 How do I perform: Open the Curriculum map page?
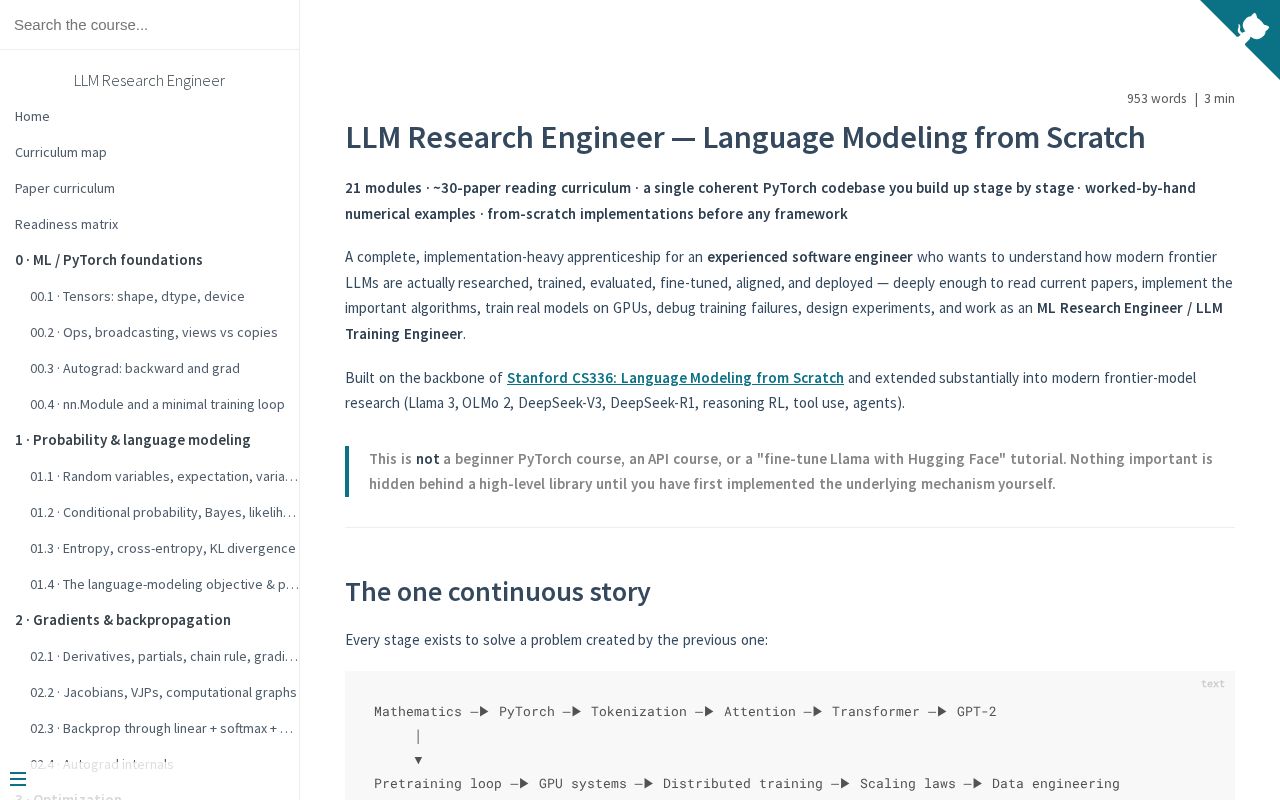(61, 152)
